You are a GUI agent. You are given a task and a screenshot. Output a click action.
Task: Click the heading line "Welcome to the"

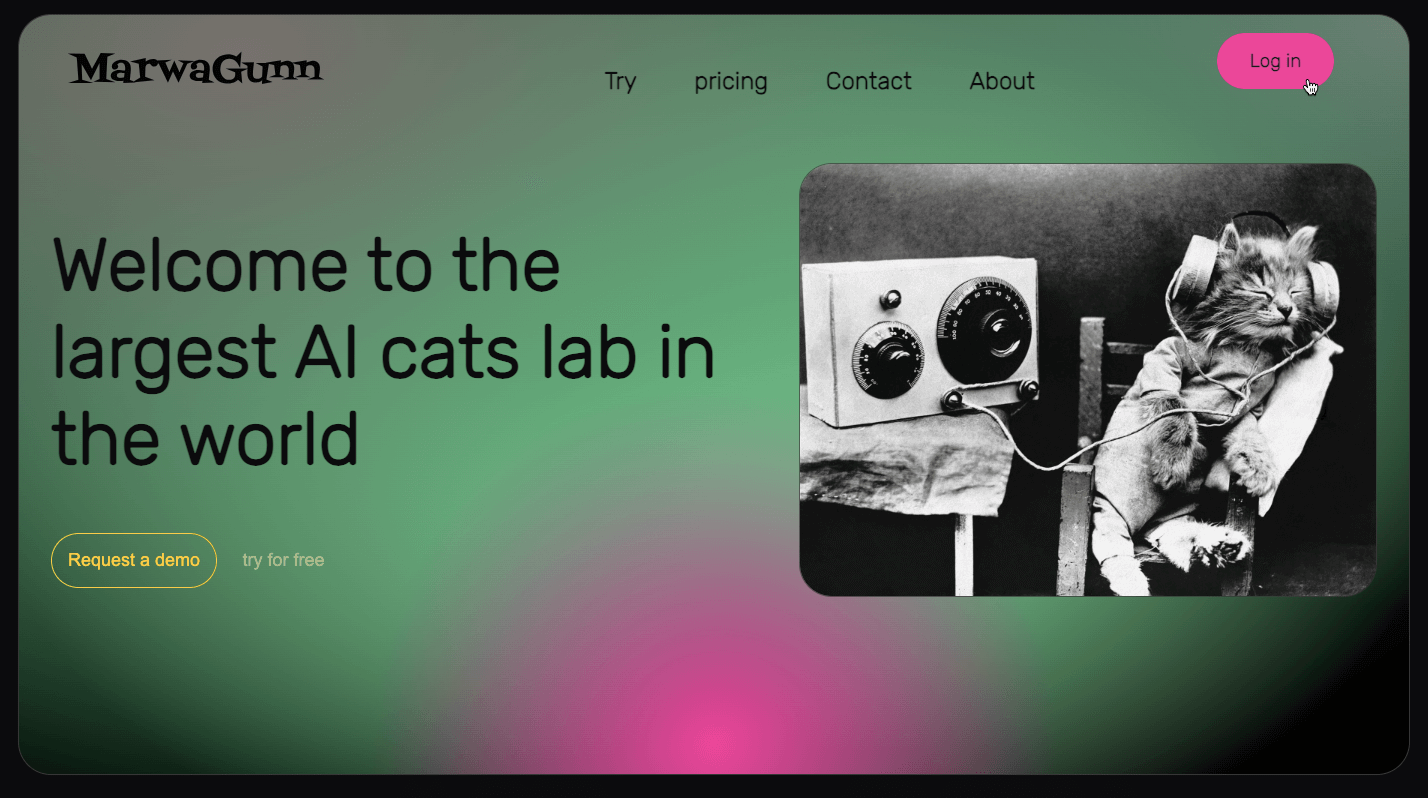click(306, 264)
